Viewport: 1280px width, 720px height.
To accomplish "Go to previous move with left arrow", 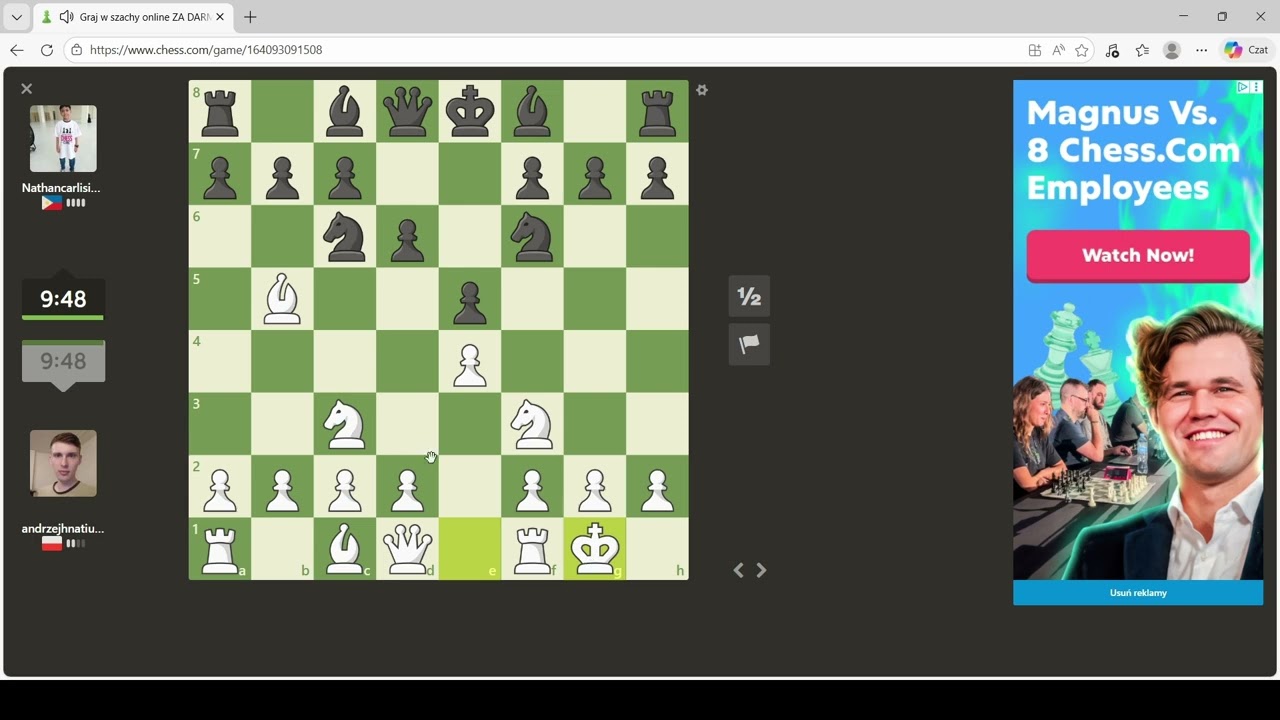I will pyautogui.click(x=739, y=570).
